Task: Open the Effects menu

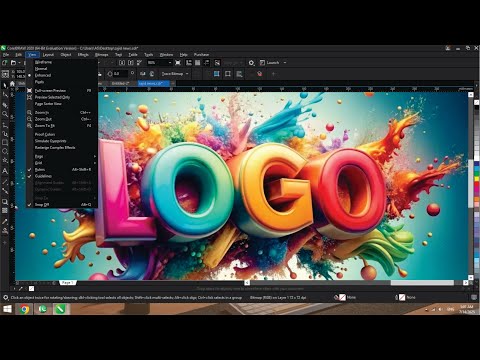Action: (x=83, y=55)
